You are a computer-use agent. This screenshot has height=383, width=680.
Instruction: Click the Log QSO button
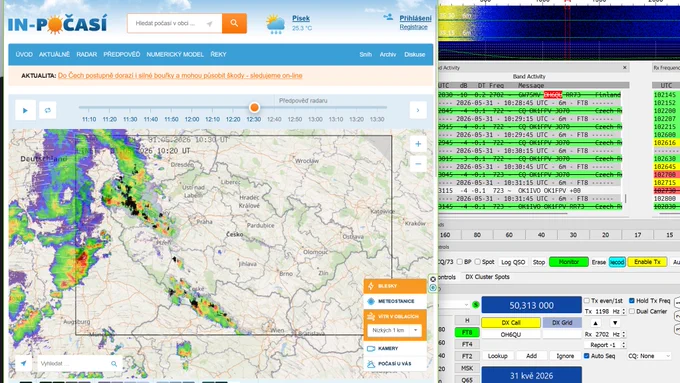513,262
